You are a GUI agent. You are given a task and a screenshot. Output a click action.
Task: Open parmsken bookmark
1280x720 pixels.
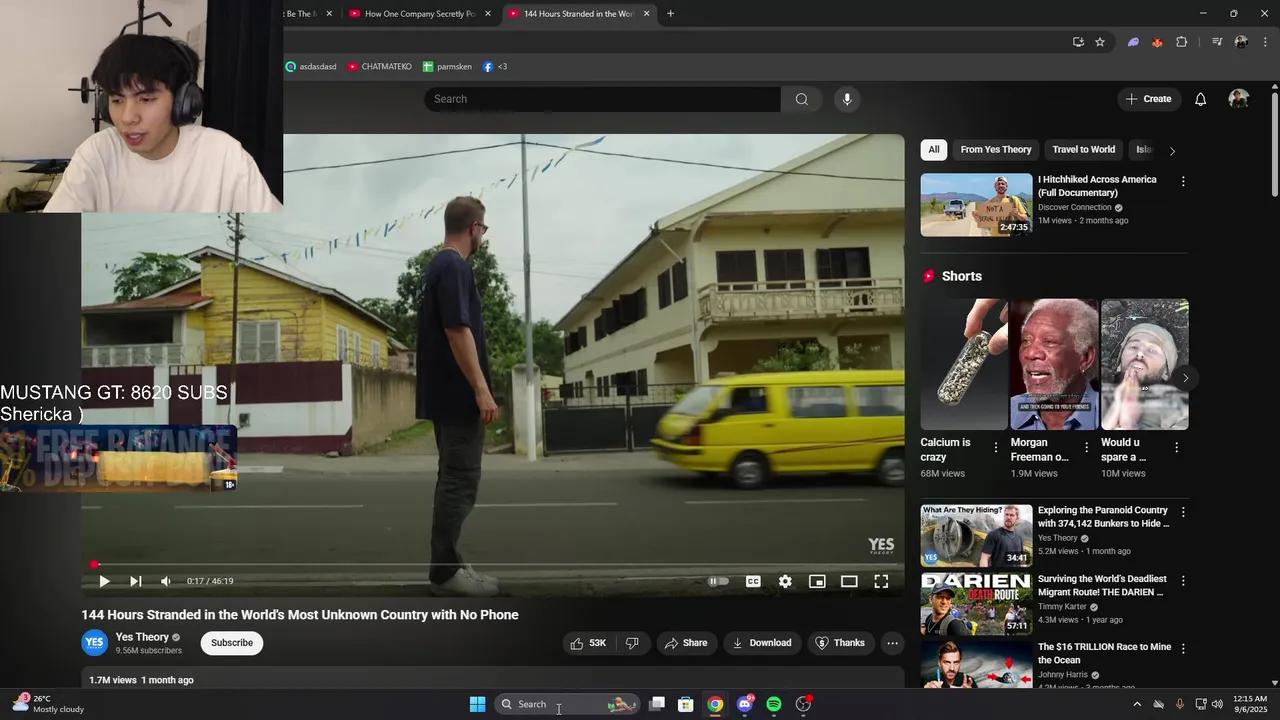[x=447, y=67]
